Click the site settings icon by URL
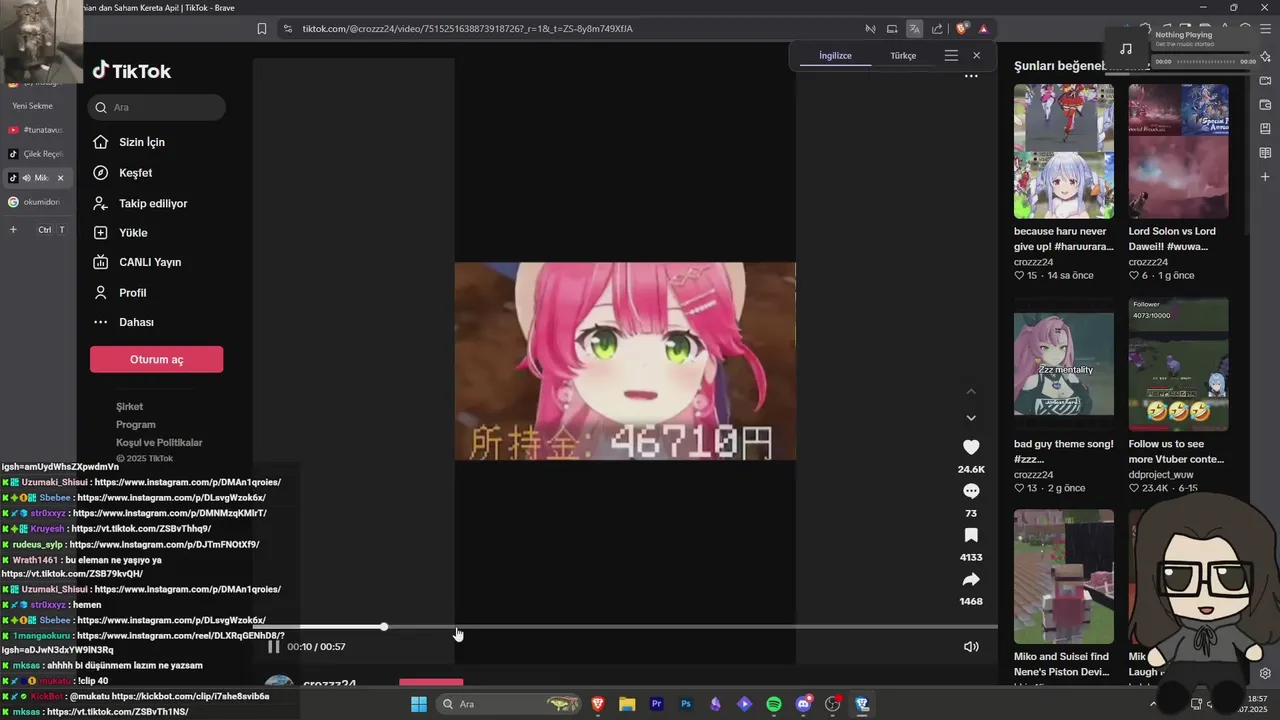1280x720 pixels. [x=288, y=29]
